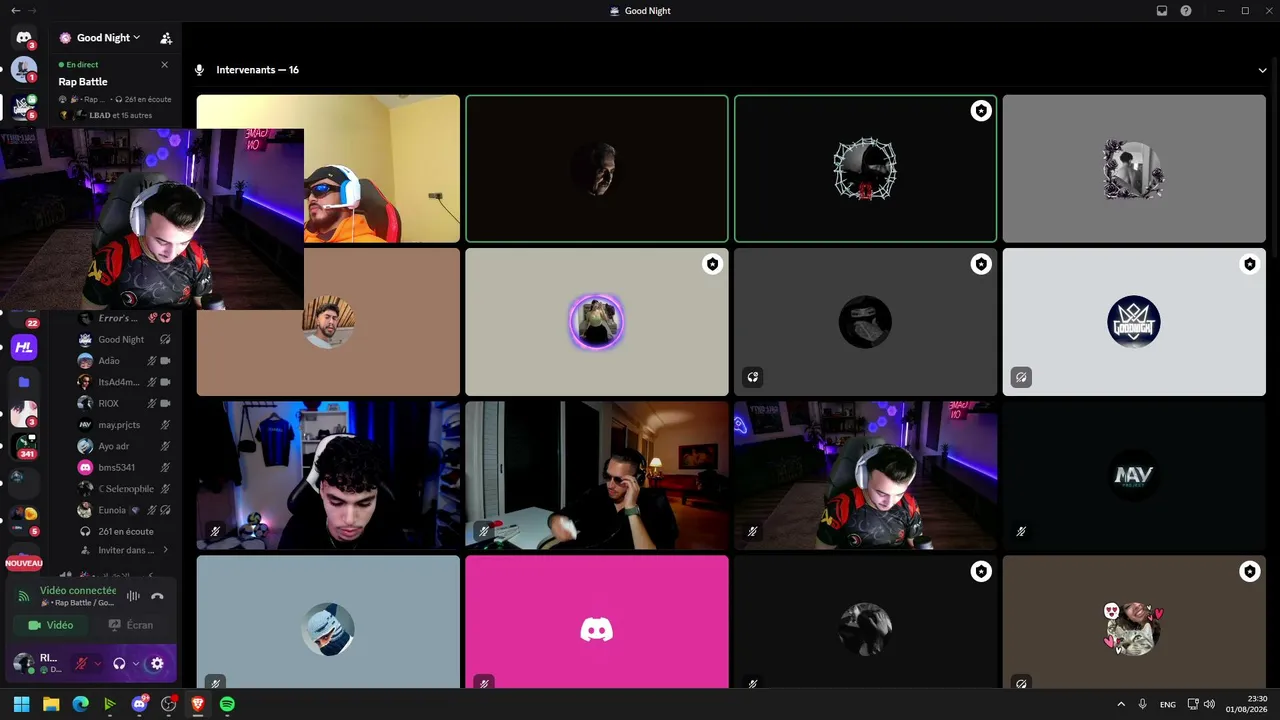Toggle noise suppression waveform icon
The image size is (1280, 720).
coord(133,596)
